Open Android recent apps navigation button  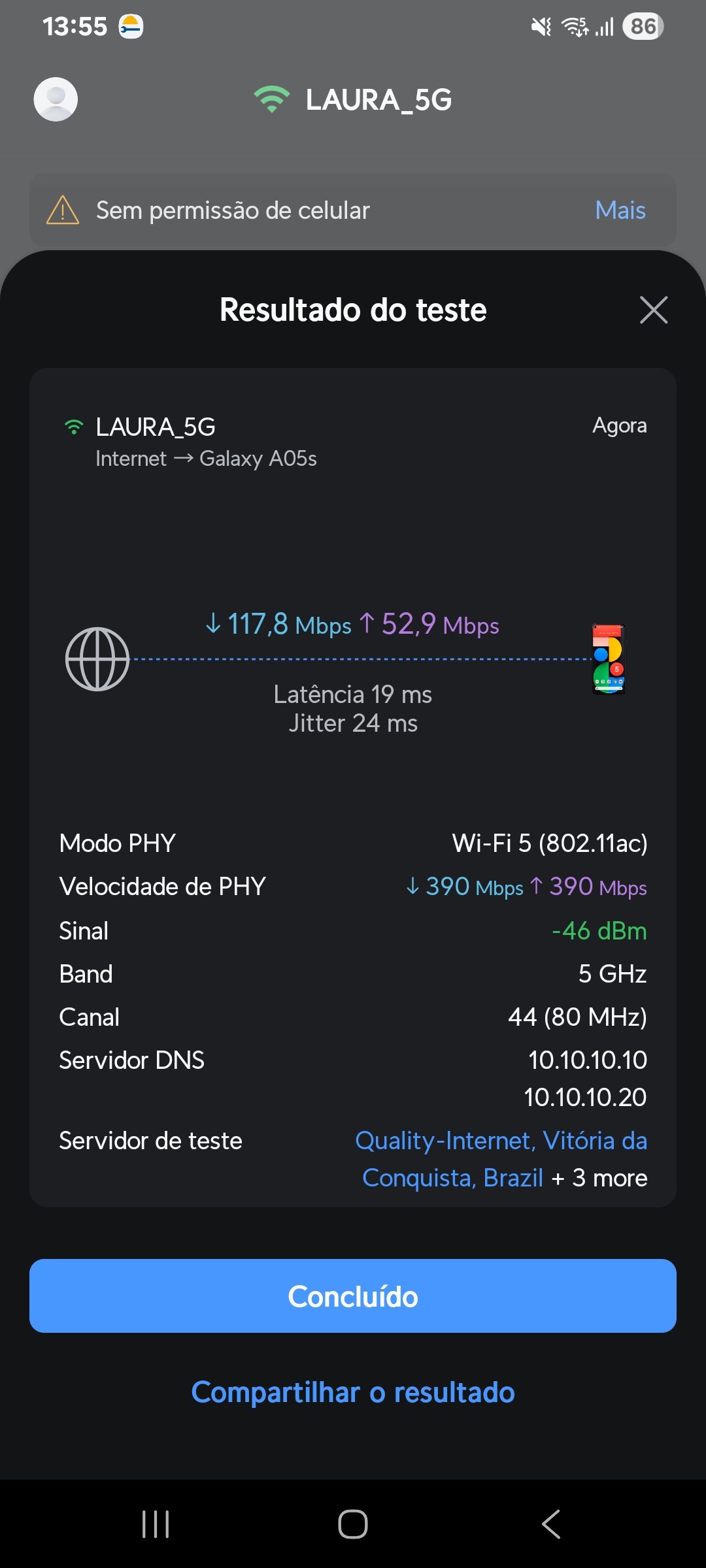click(156, 1524)
